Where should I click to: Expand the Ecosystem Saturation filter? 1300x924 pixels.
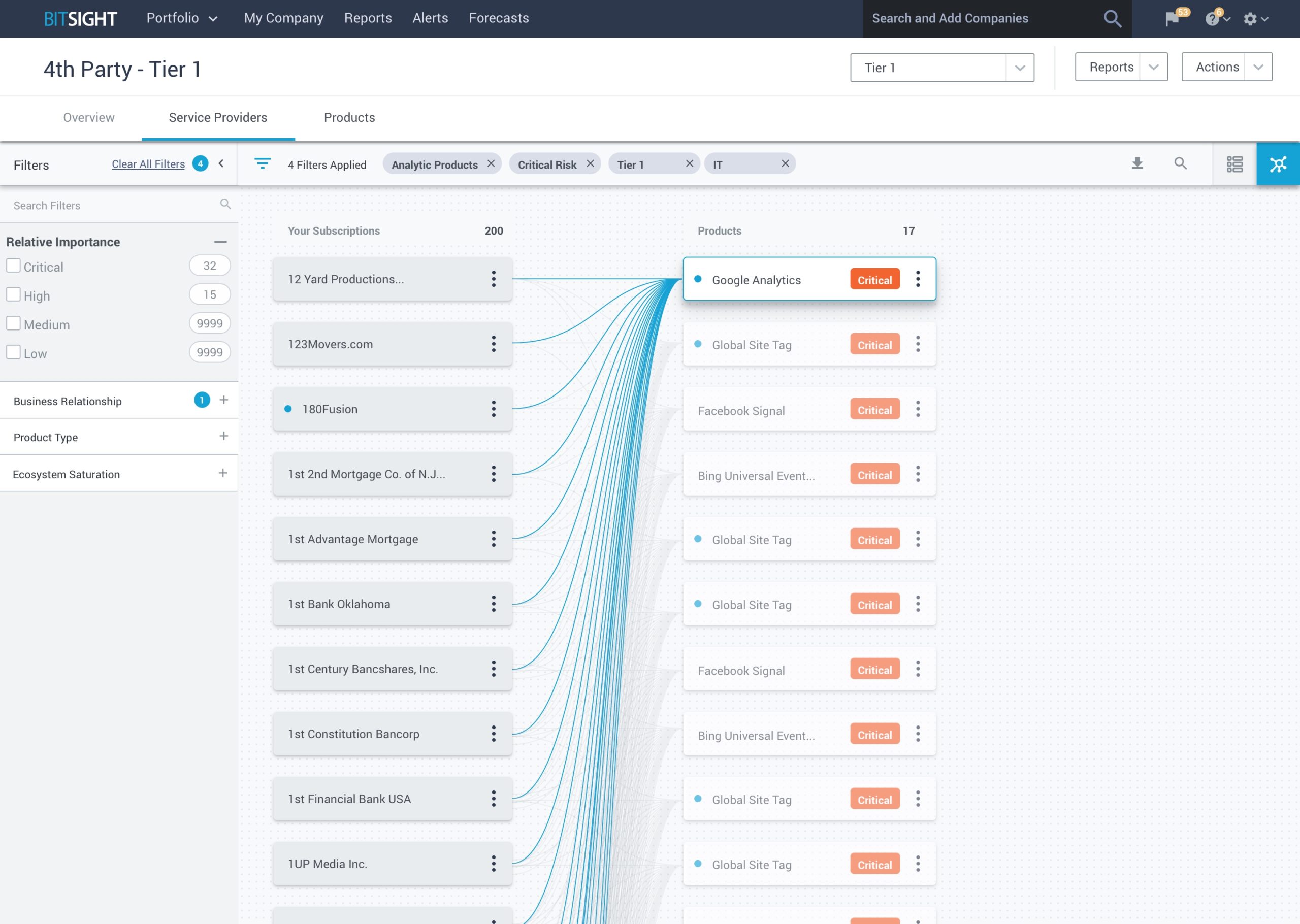tap(223, 473)
